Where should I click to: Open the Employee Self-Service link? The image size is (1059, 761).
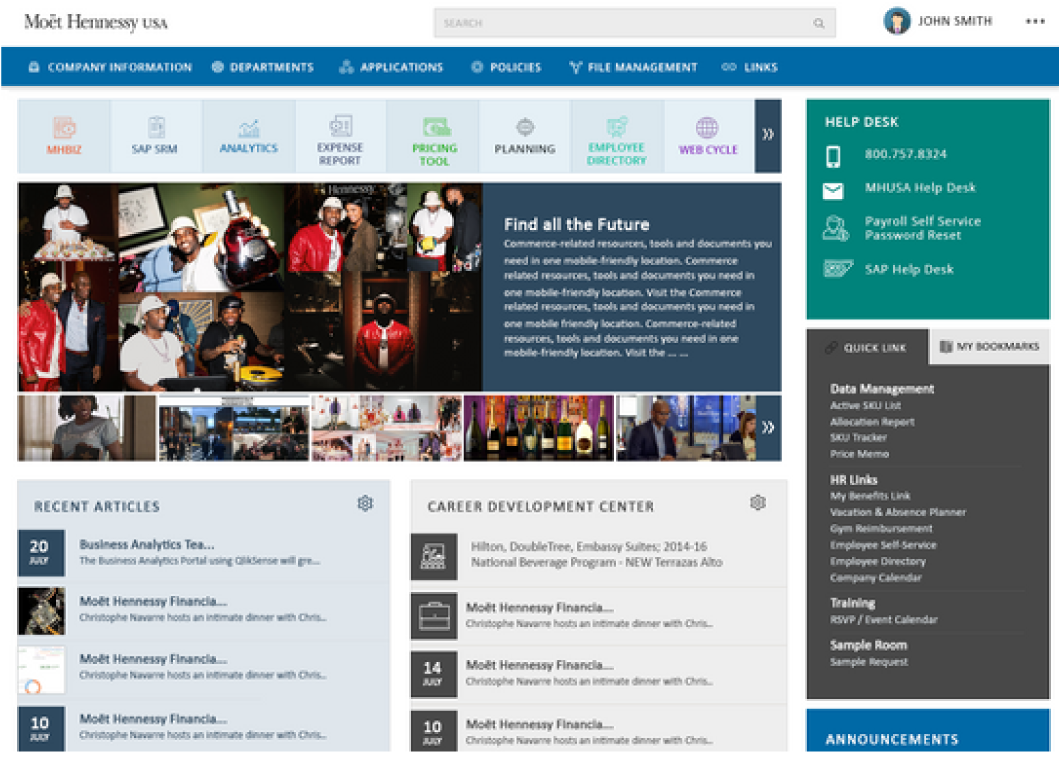point(883,545)
